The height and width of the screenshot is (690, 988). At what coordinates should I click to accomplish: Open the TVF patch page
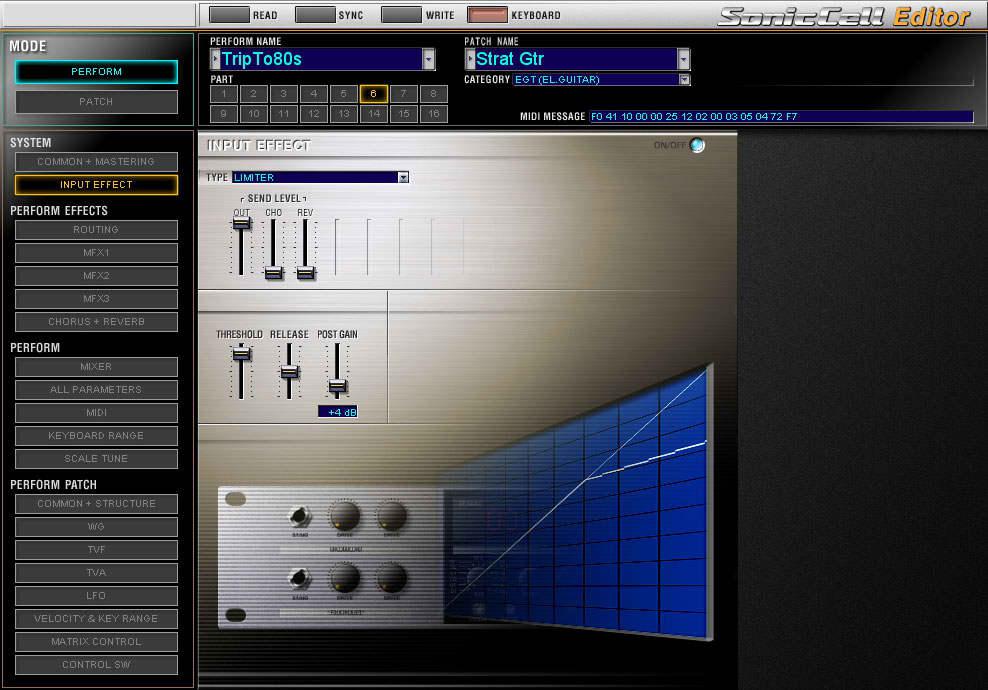click(x=96, y=550)
